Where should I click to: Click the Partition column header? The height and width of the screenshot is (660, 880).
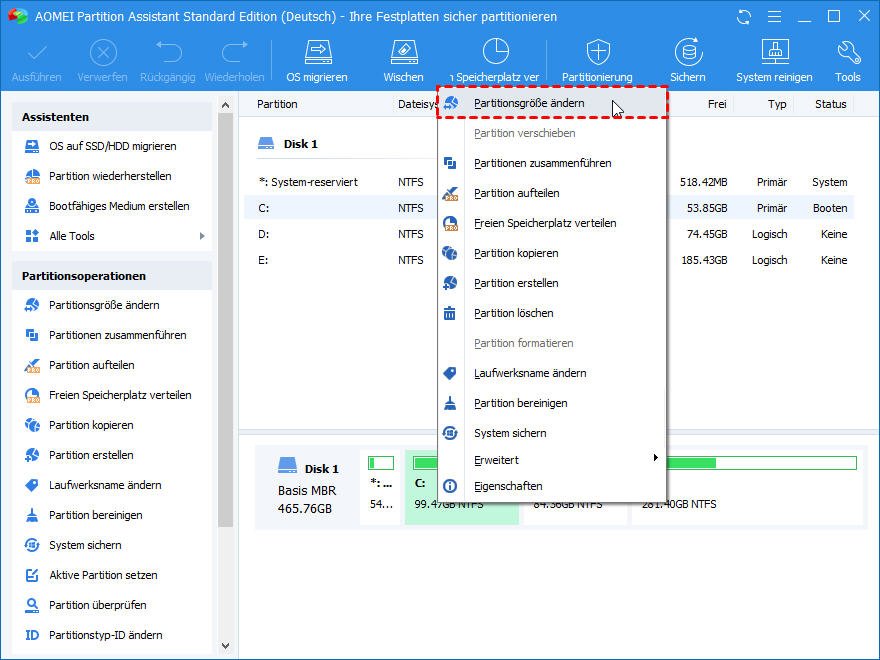[x=277, y=104]
